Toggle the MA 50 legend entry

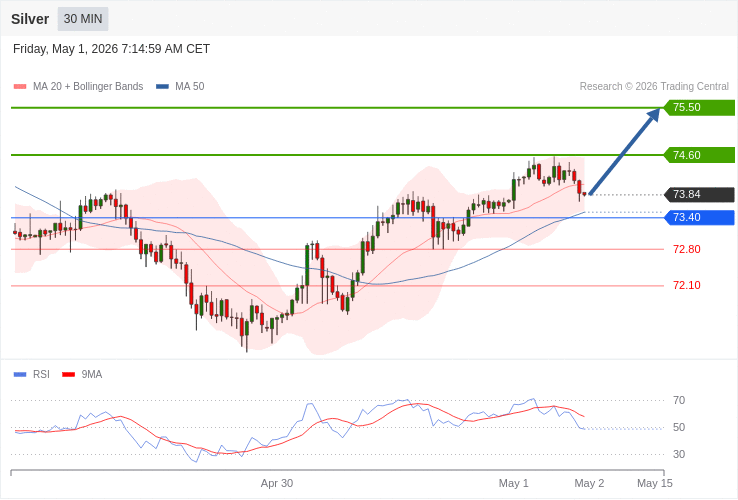coord(180,86)
